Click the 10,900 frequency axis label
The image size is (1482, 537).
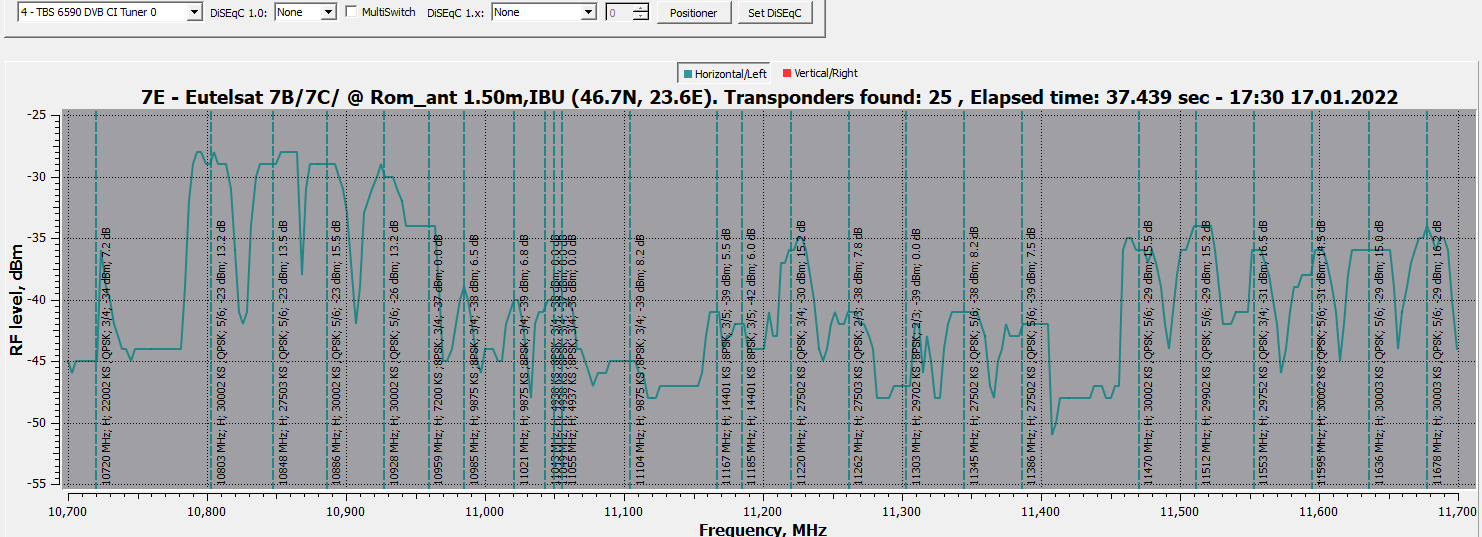pos(345,510)
